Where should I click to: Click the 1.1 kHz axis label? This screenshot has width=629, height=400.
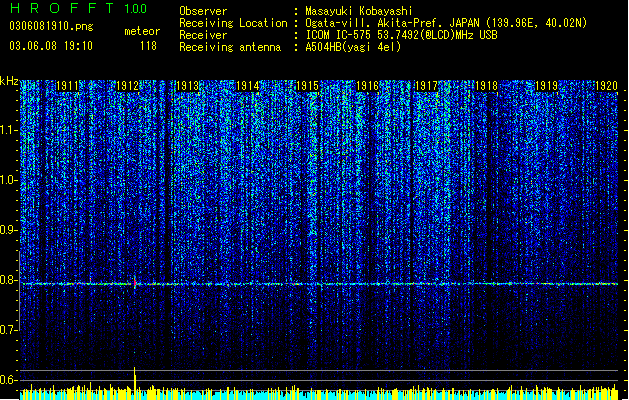tap(9, 130)
